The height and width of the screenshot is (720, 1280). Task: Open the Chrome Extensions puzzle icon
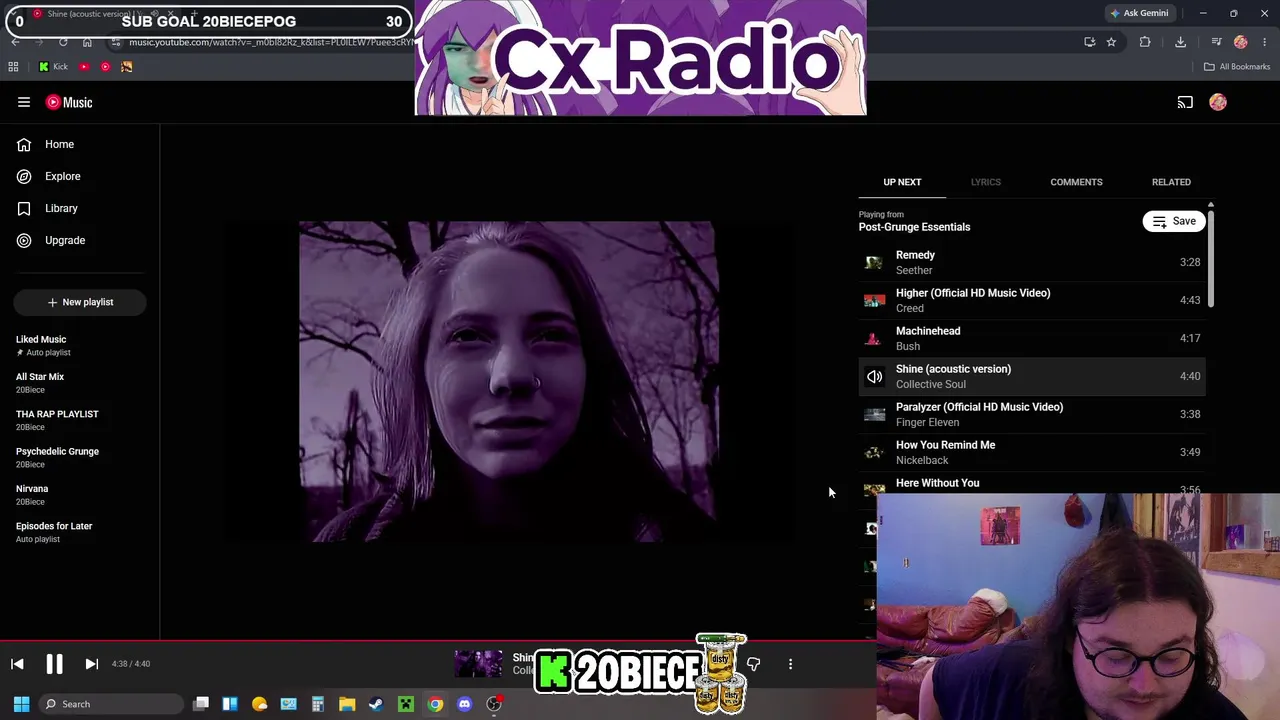[x=1145, y=42]
